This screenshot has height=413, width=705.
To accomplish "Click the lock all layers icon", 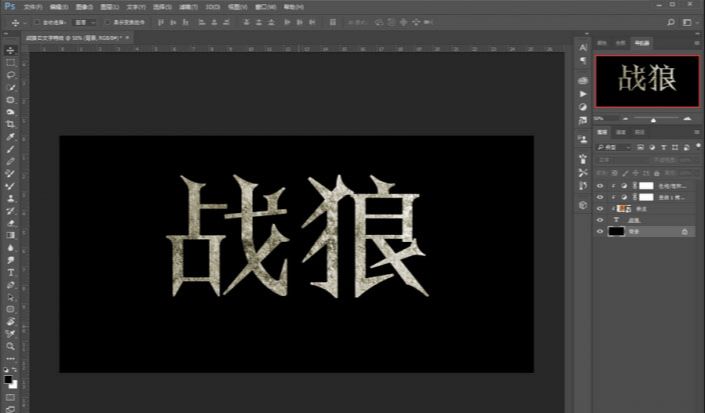I will point(656,173).
